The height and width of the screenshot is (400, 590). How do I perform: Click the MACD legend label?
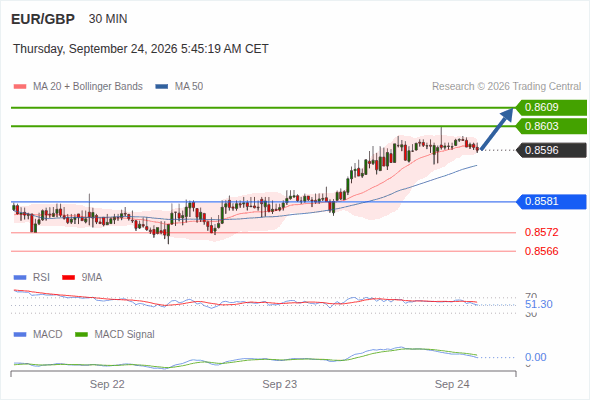(48, 335)
